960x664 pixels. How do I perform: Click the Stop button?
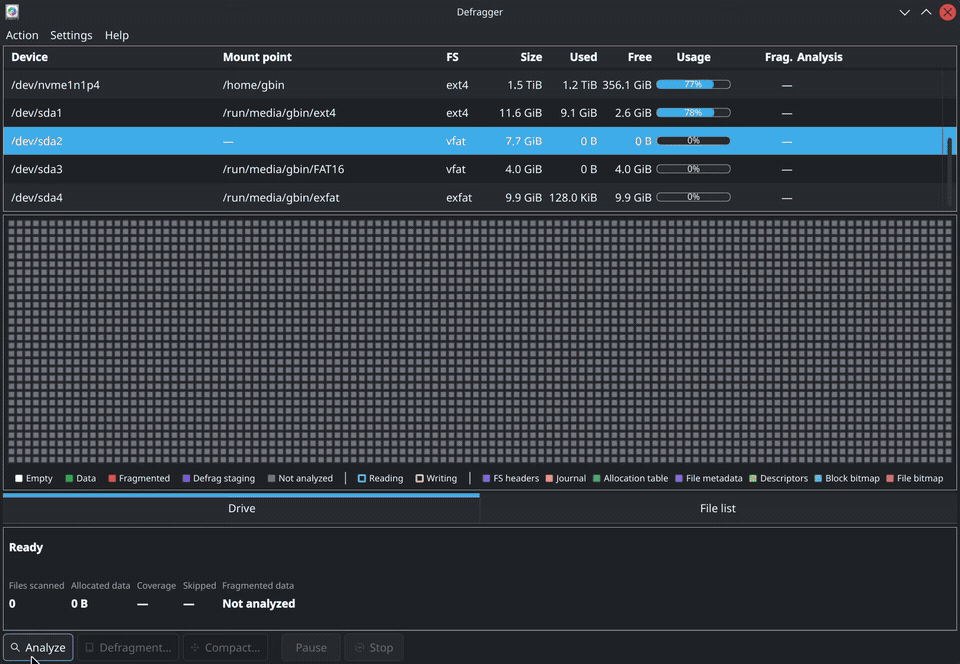coord(373,647)
